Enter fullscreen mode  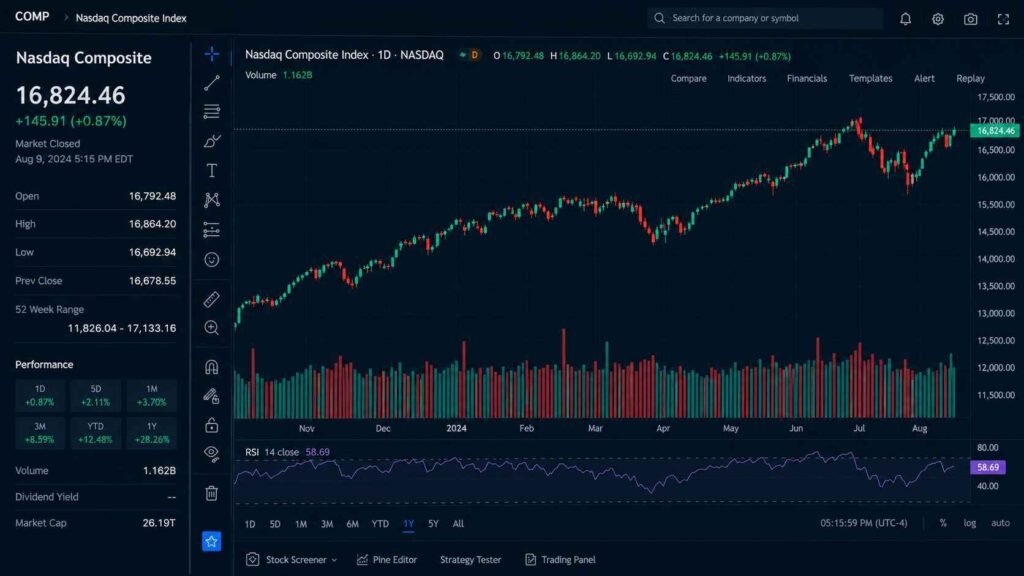[x=1003, y=19]
